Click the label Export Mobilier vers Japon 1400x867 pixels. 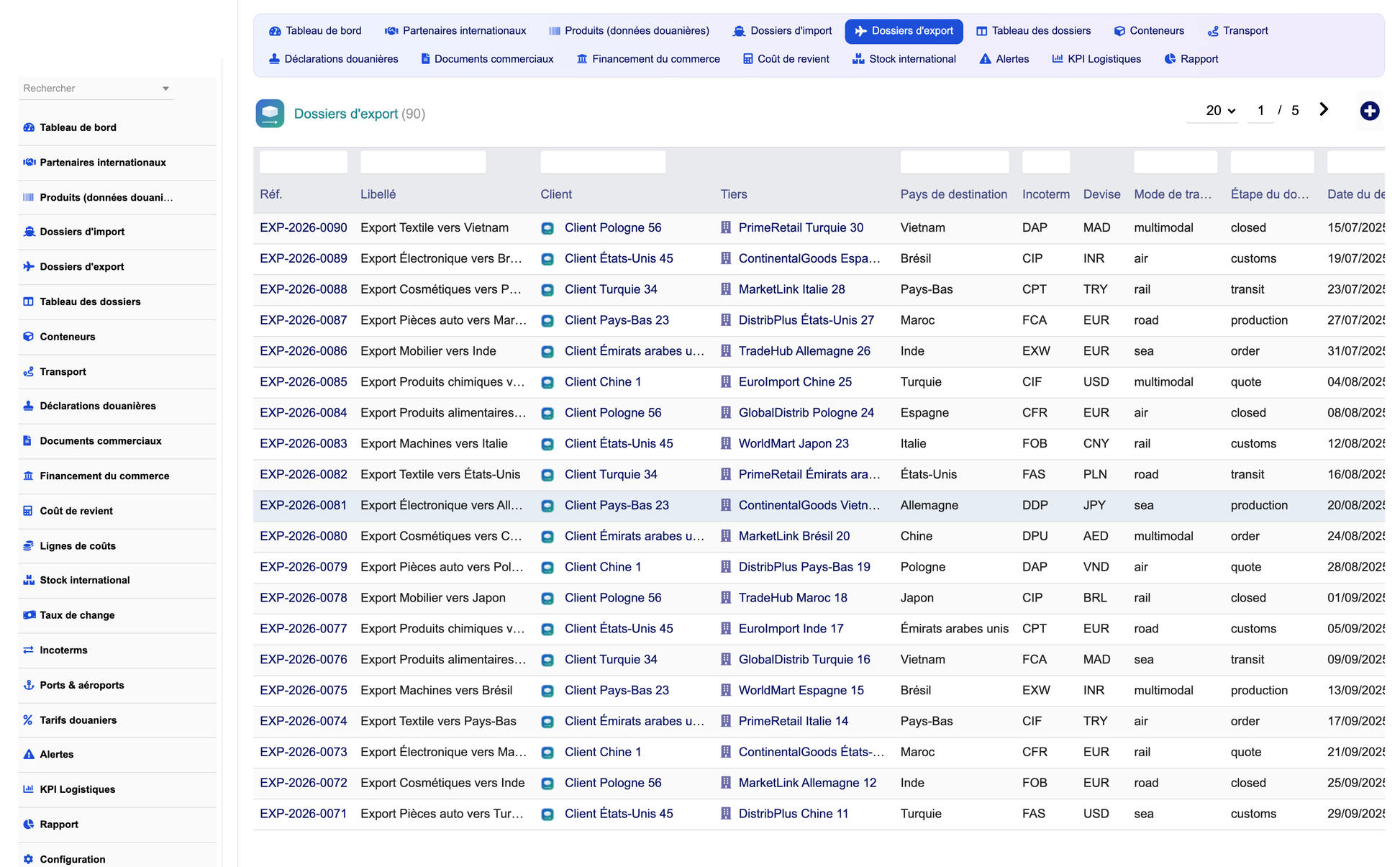433,598
